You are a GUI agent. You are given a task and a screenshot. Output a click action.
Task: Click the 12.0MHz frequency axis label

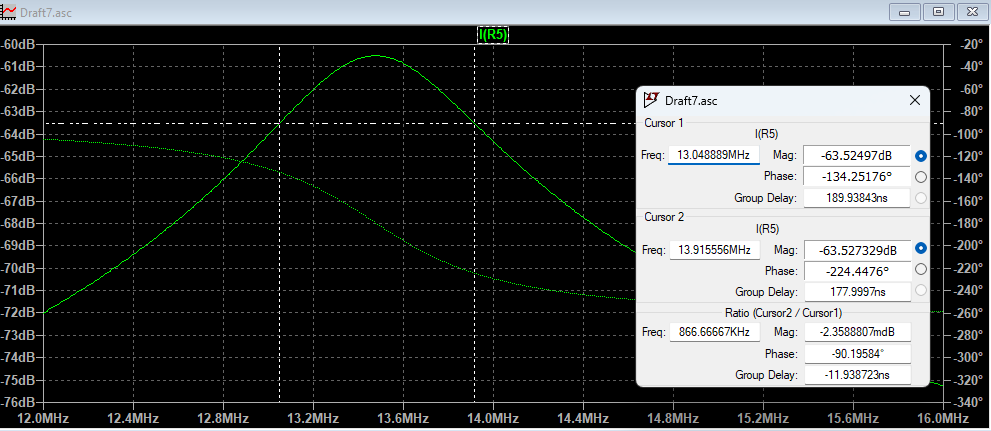tap(44, 418)
